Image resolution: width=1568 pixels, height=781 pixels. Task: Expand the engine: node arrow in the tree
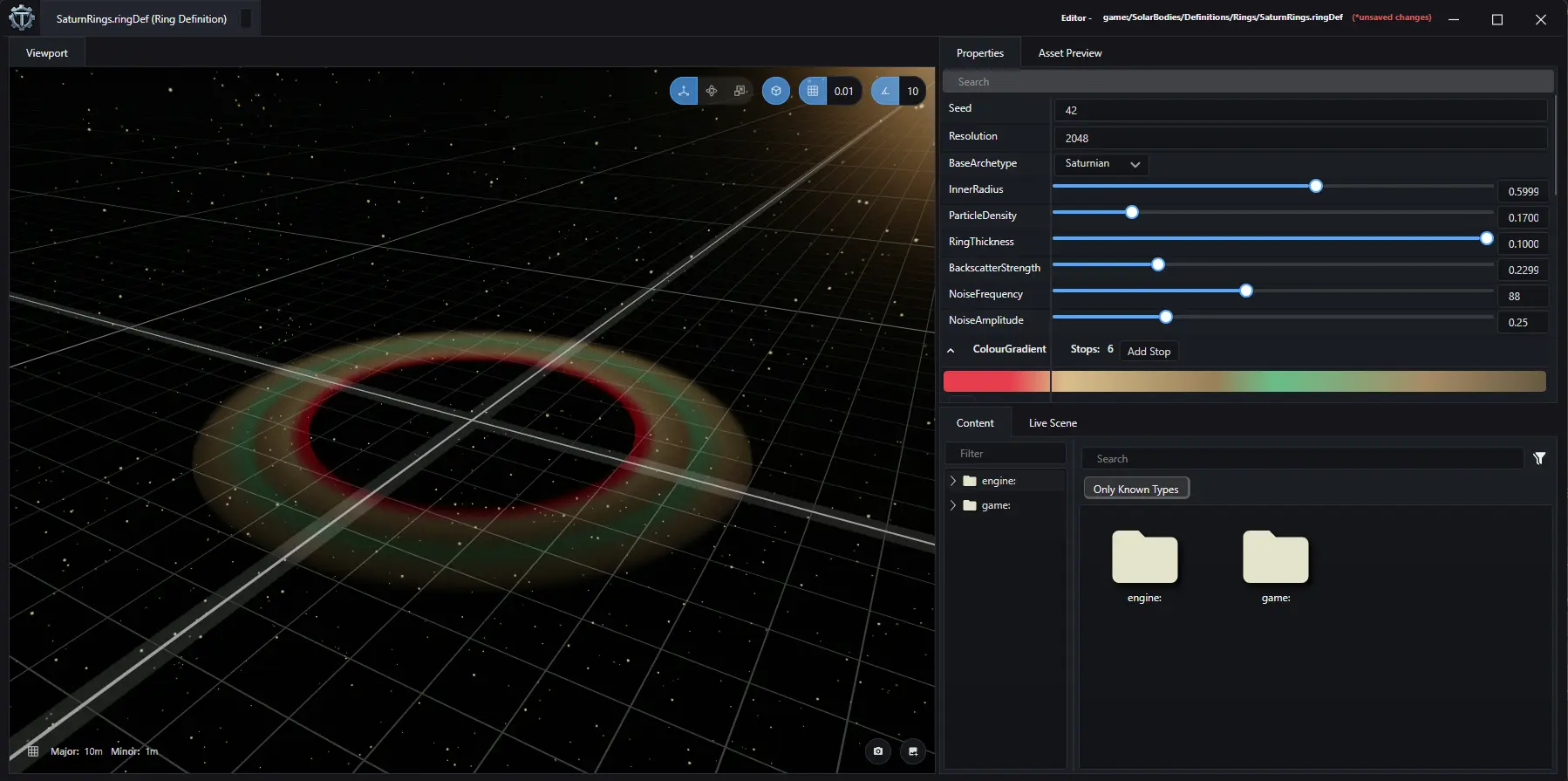tap(953, 481)
